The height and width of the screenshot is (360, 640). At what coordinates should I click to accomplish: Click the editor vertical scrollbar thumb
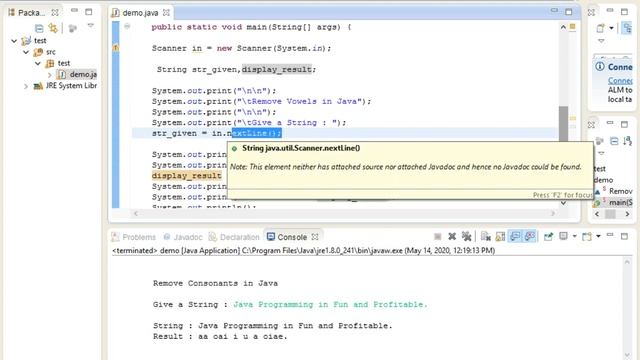click(x=563, y=124)
